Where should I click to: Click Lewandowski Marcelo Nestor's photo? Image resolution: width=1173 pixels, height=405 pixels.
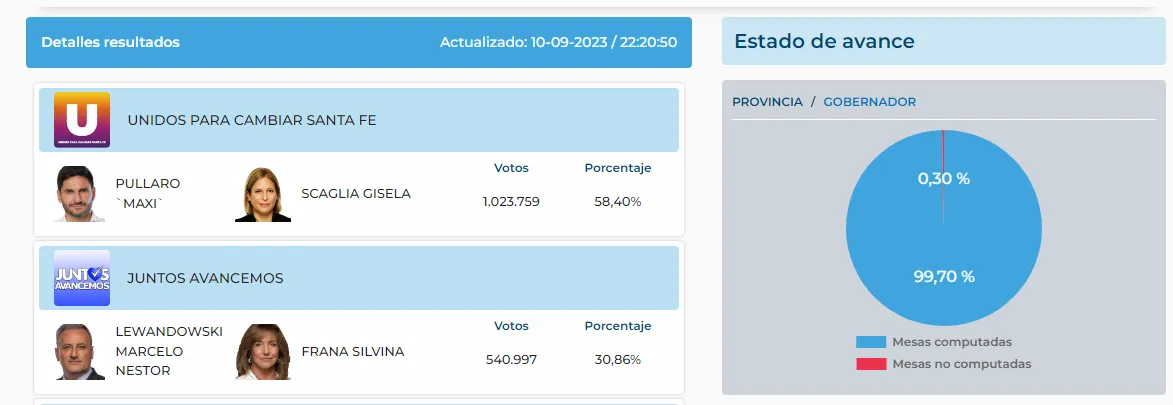80,351
